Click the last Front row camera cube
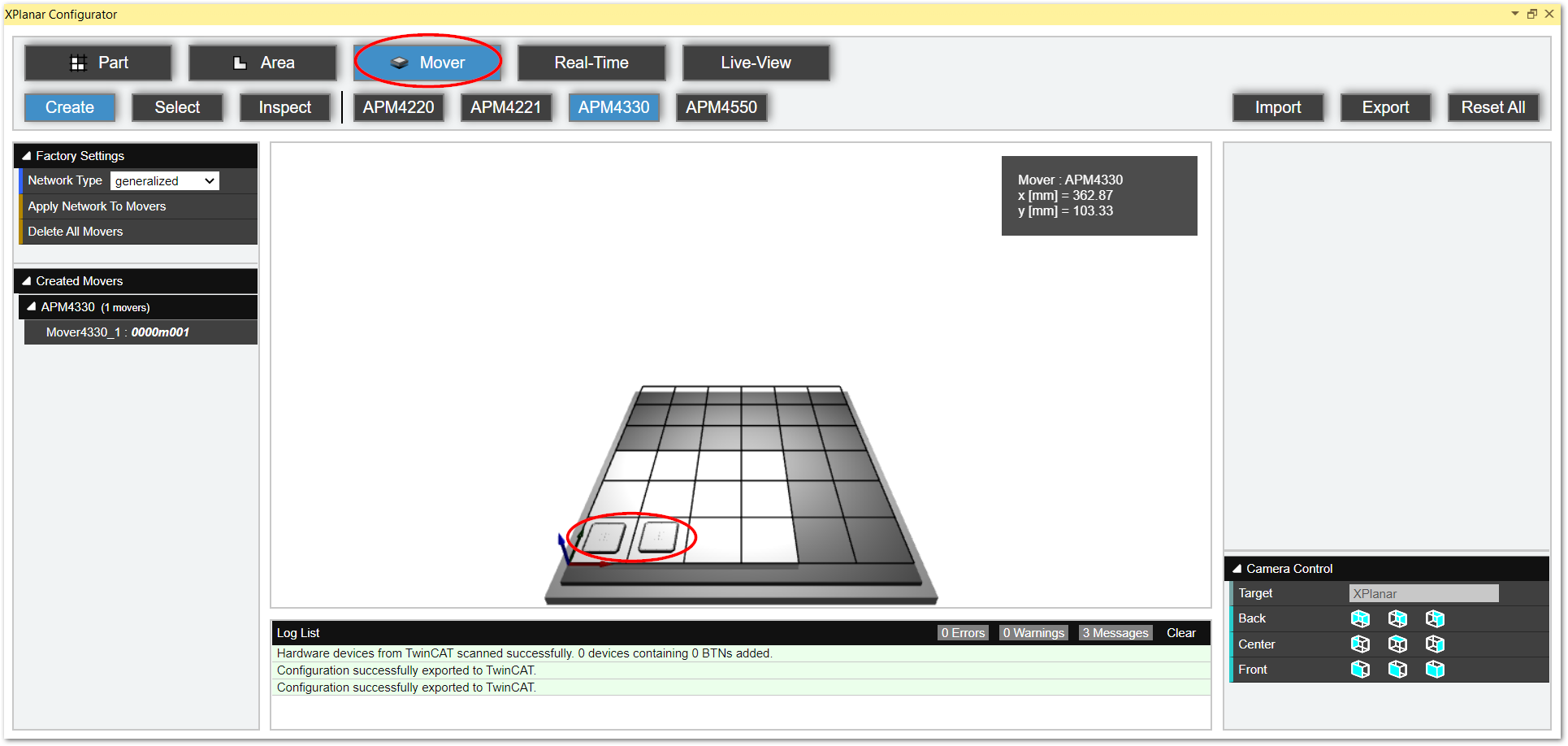 point(1435,670)
